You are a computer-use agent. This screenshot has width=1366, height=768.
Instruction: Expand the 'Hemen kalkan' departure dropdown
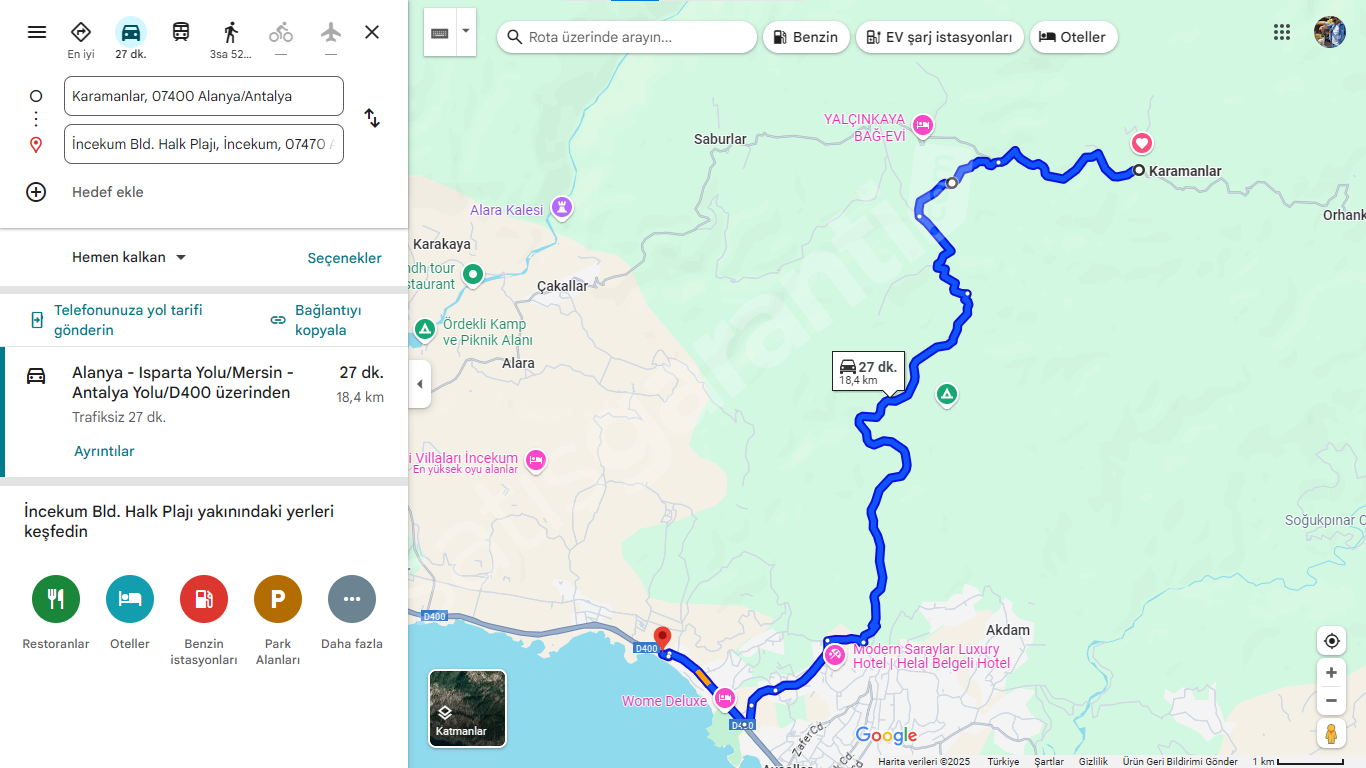[x=129, y=257]
